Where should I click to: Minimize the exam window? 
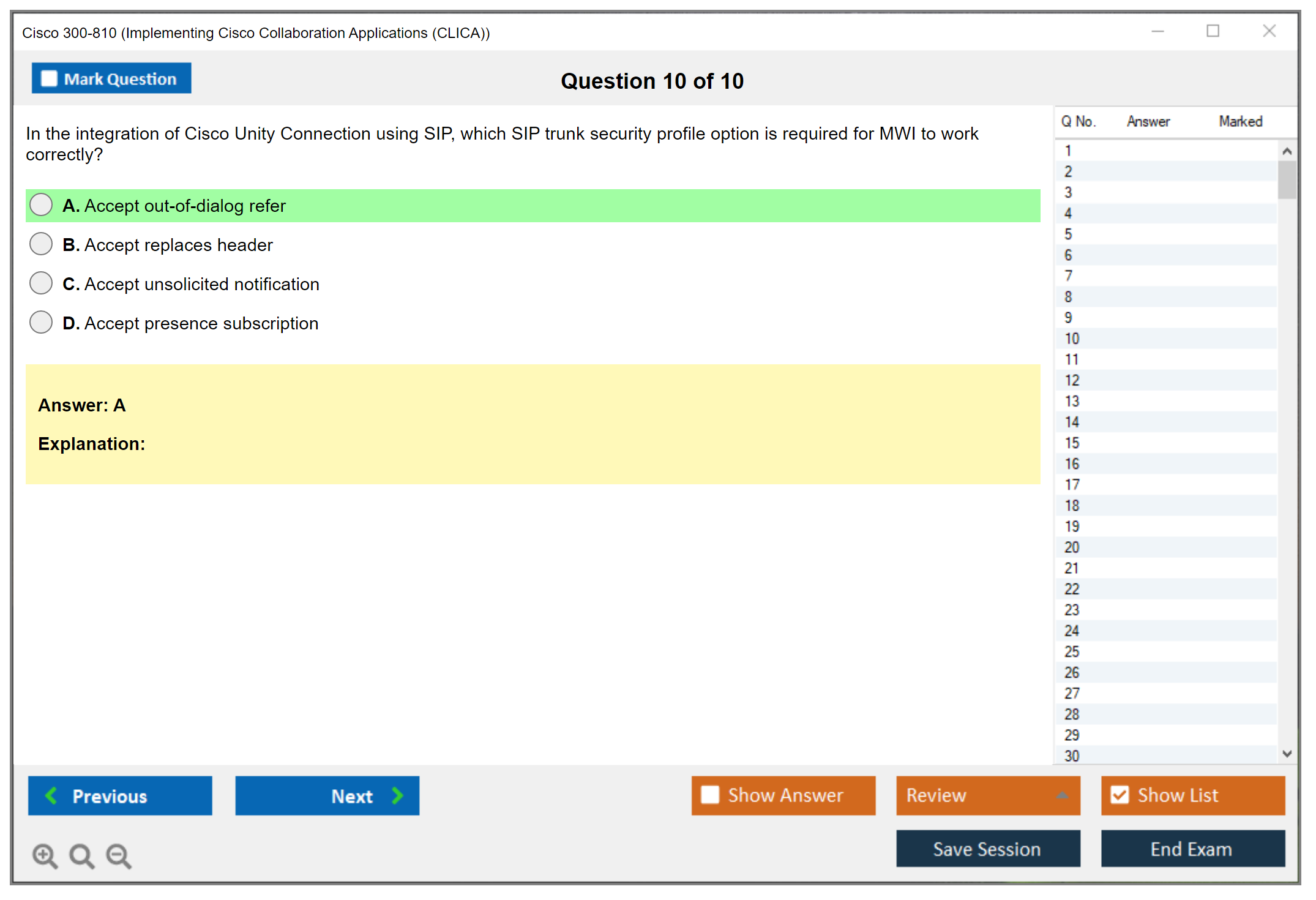point(1157,31)
